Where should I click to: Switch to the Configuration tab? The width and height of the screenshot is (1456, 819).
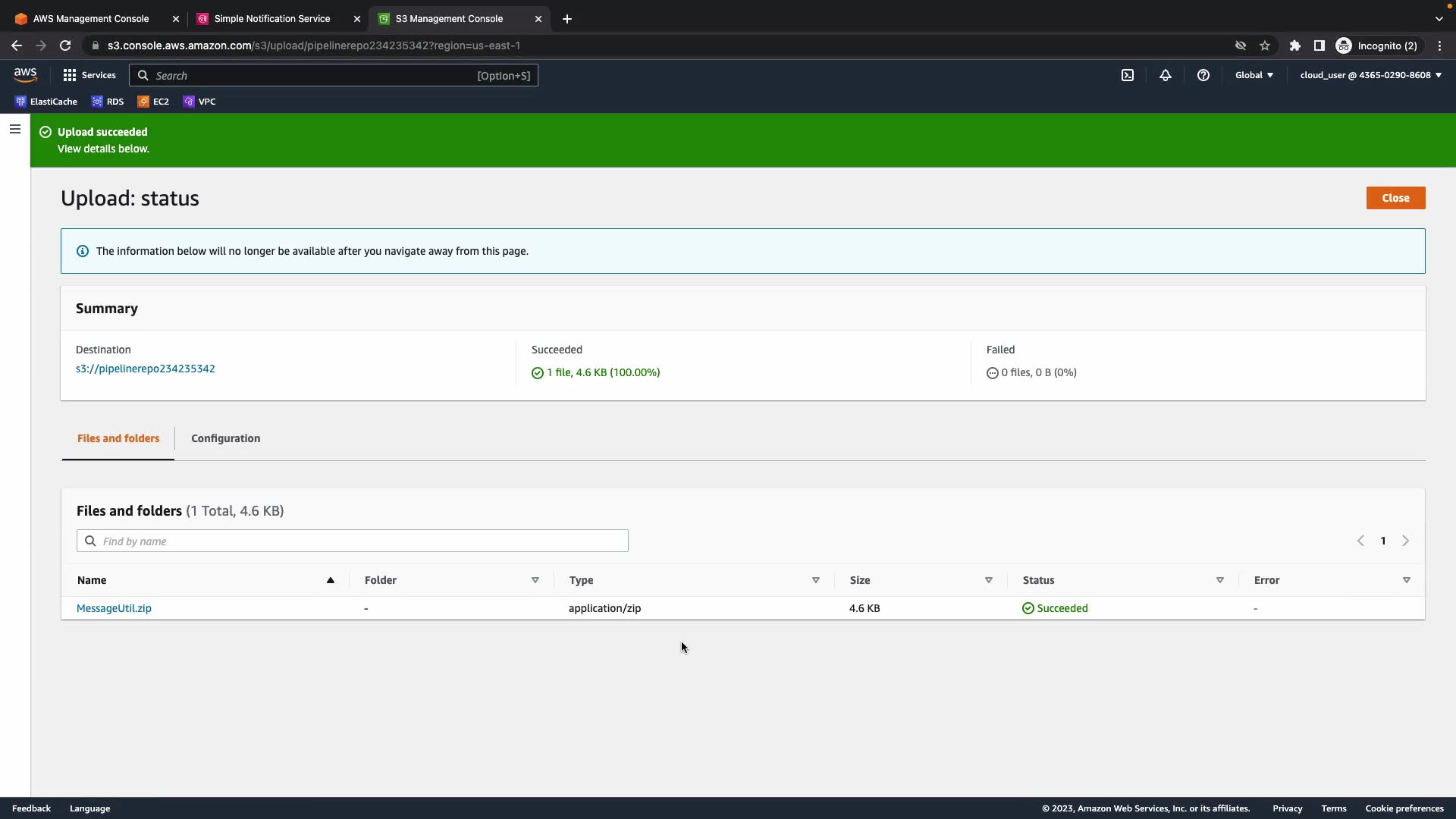(225, 438)
